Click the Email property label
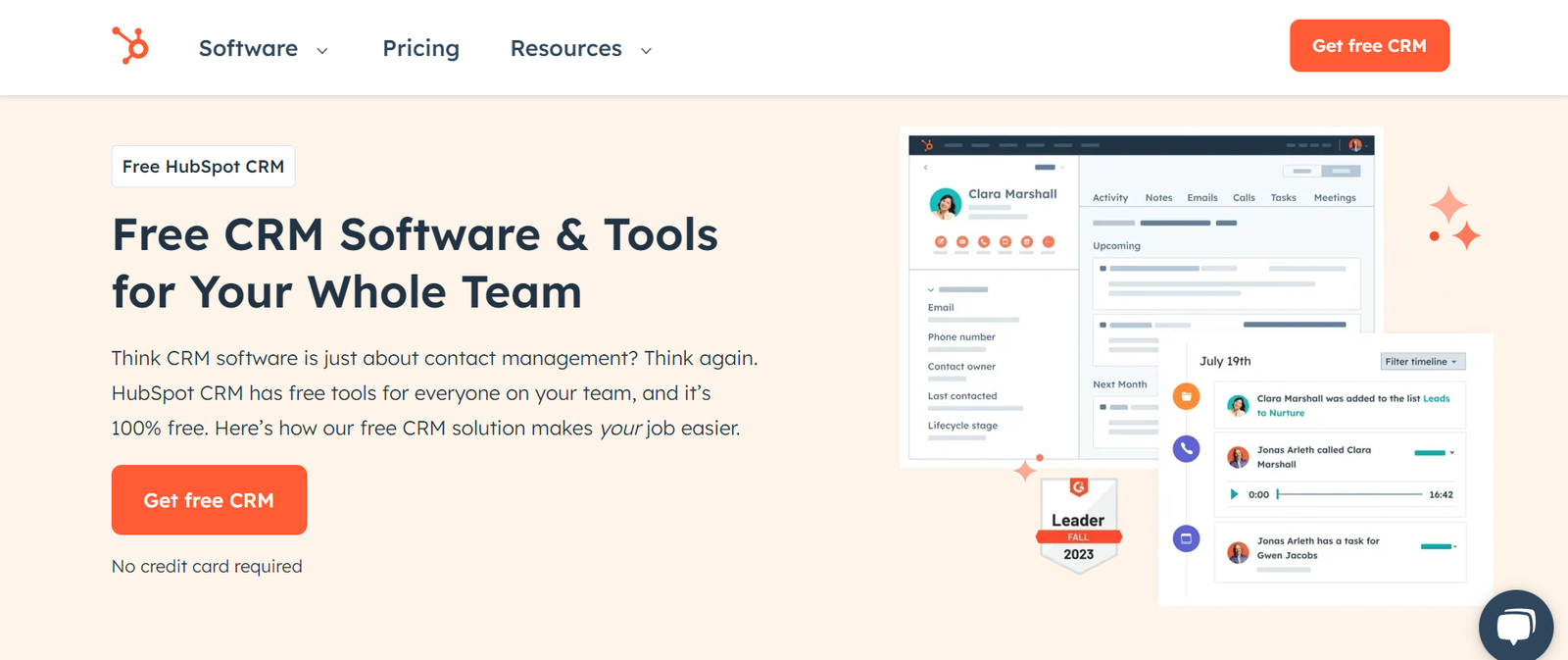Viewport: 1568px width, 660px height. [x=941, y=308]
